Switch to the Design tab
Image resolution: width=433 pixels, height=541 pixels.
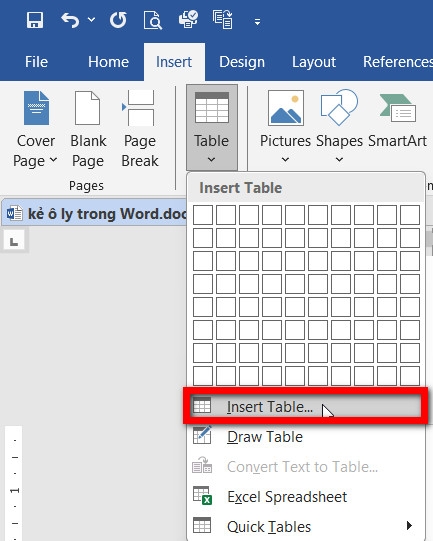(242, 62)
